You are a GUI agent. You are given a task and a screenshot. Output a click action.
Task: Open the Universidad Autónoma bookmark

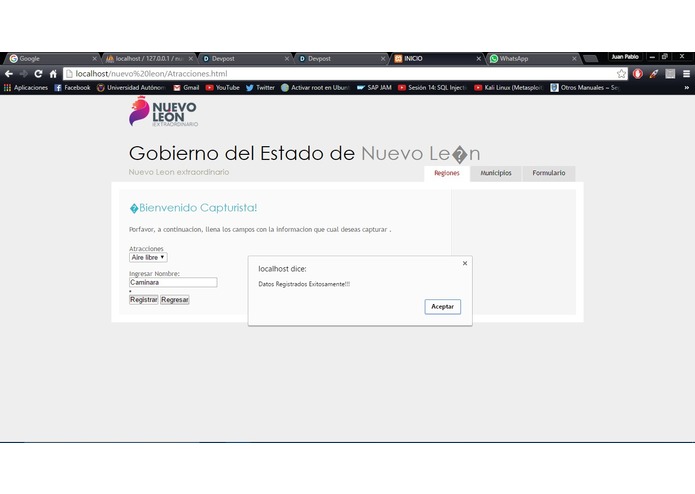click(132, 88)
